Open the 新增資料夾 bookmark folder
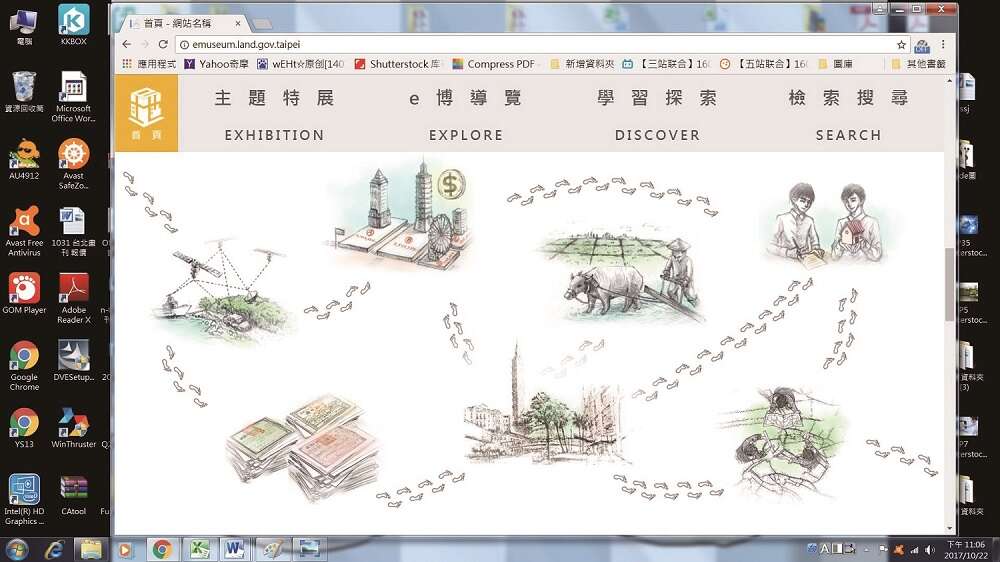The width and height of the screenshot is (1000, 562). pyautogui.click(x=582, y=64)
